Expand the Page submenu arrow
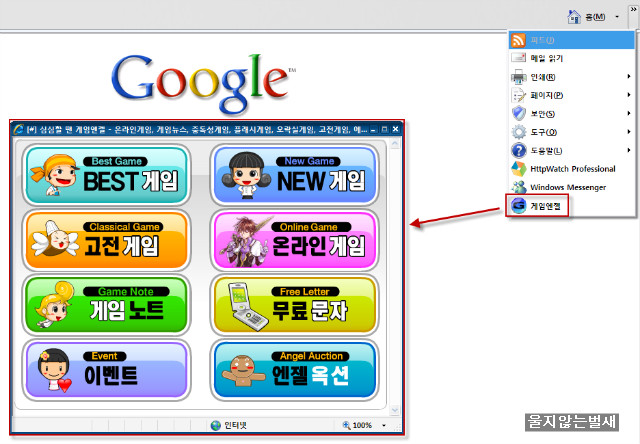The height and width of the screenshot is (444, 640). 629,95
